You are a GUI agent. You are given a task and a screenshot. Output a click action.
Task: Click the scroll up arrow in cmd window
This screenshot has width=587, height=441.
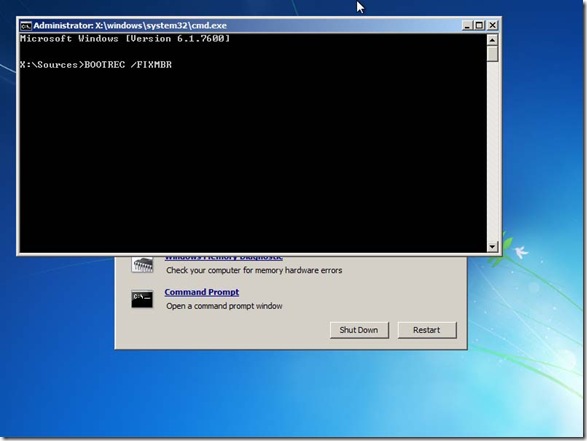point(492,39)
